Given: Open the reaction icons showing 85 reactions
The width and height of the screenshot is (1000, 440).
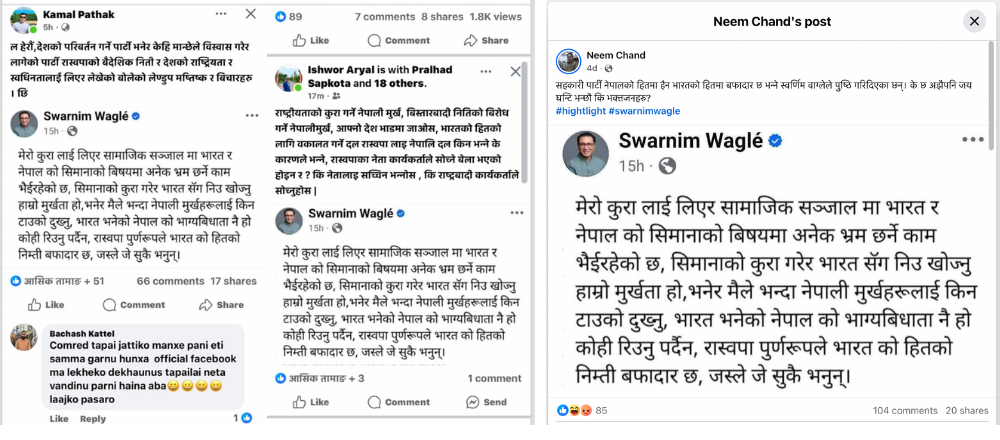Looking at the screenshot, I should coord(573,410).
